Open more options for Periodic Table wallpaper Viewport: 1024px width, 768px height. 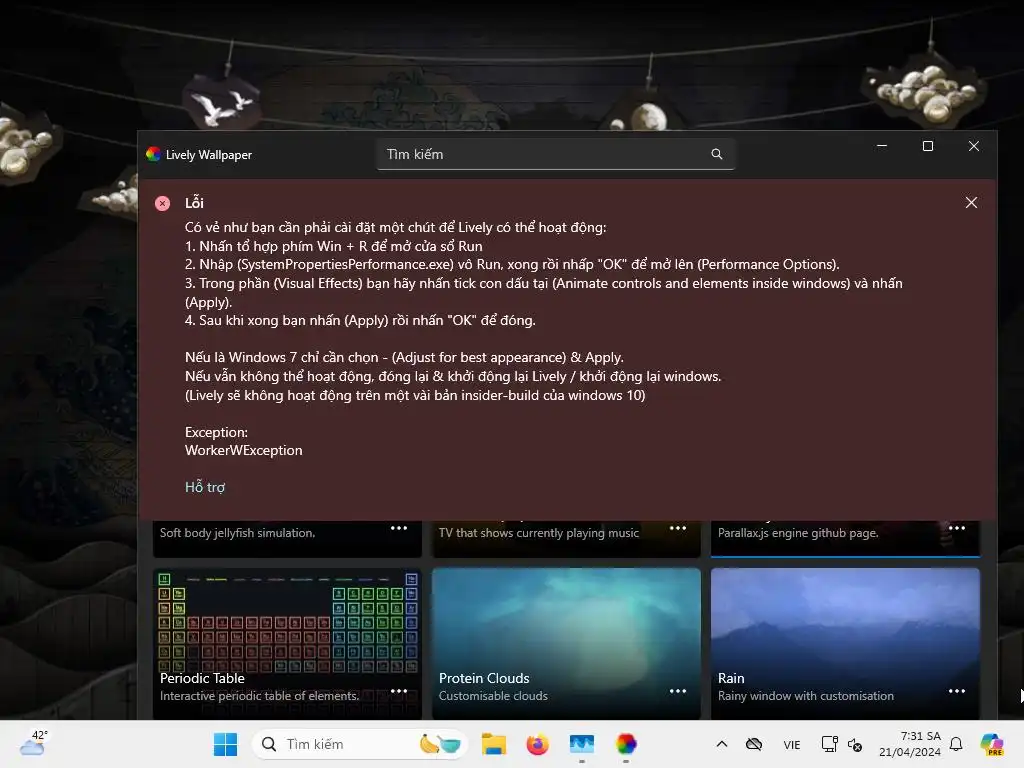tap(398, 691)
